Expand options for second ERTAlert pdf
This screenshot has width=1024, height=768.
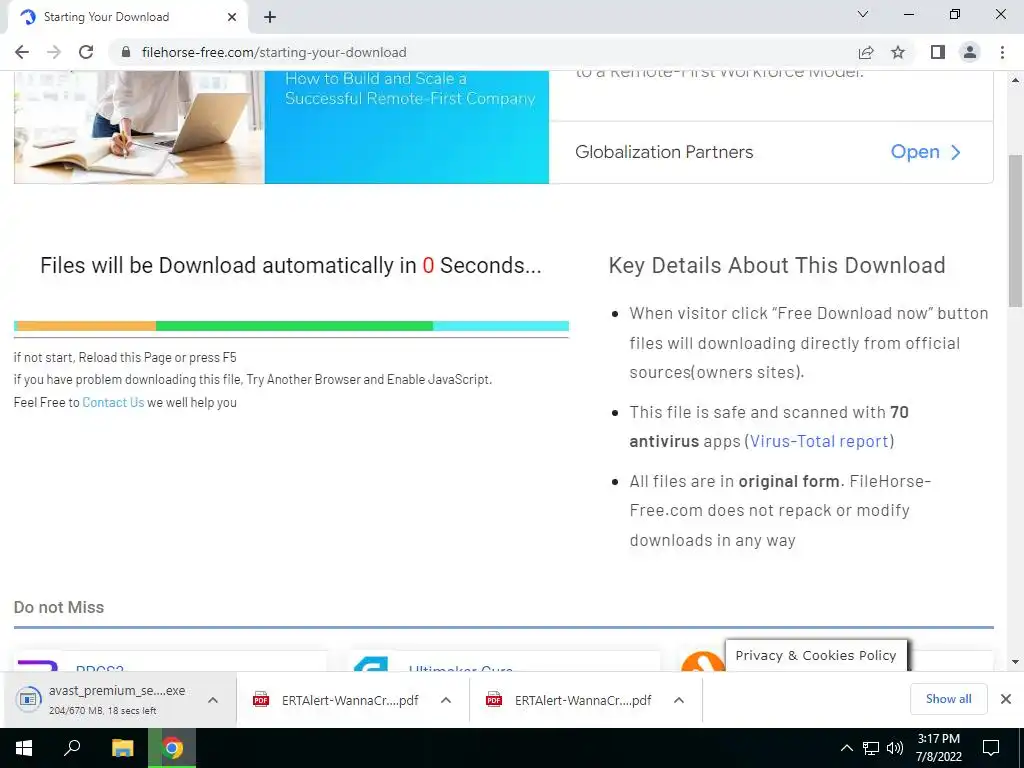[679, 700]
